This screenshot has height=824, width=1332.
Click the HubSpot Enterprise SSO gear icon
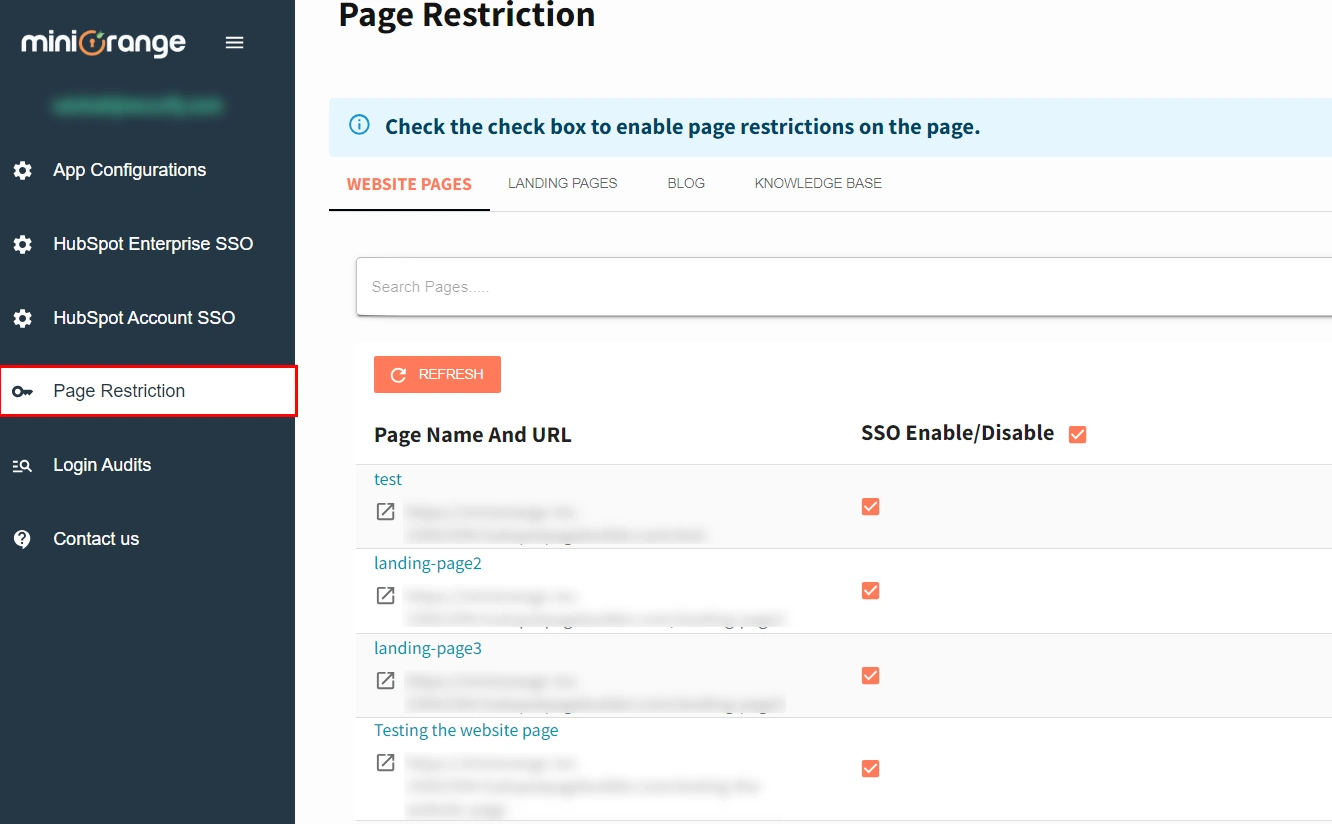22,244
